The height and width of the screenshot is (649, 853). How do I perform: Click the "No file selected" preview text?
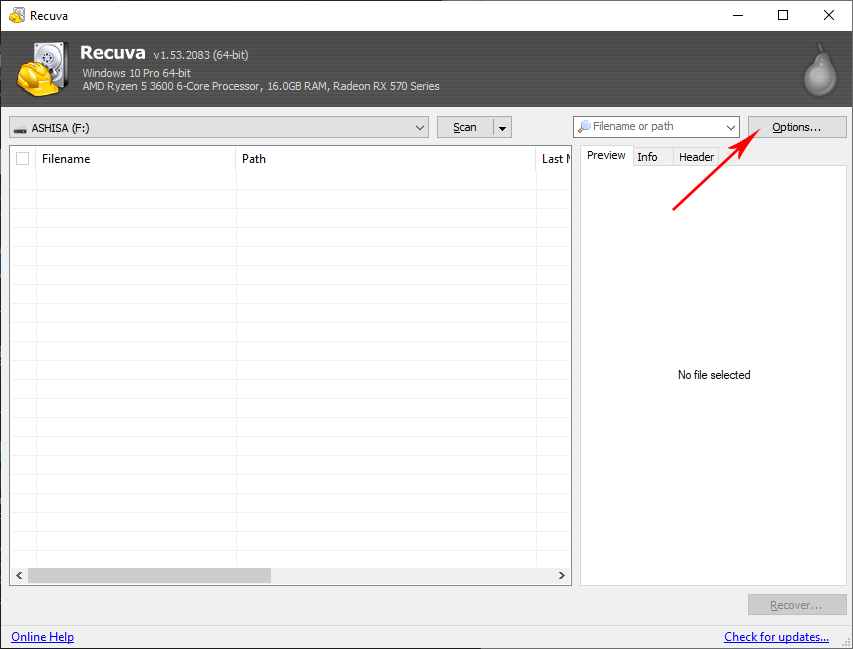pyautogui.click(x=714, y=375)
